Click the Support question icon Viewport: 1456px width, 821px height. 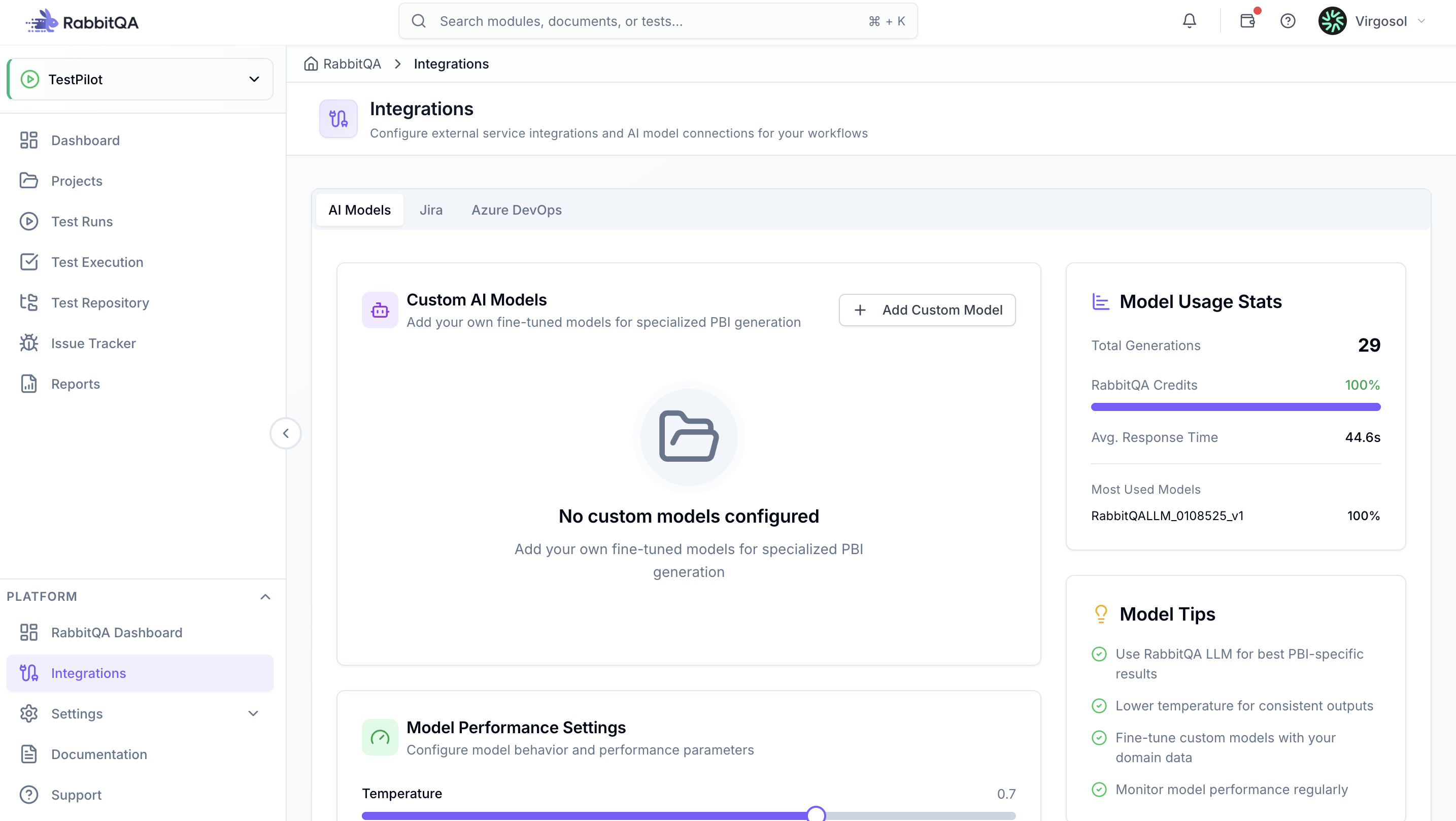click(x=29, y=795)
